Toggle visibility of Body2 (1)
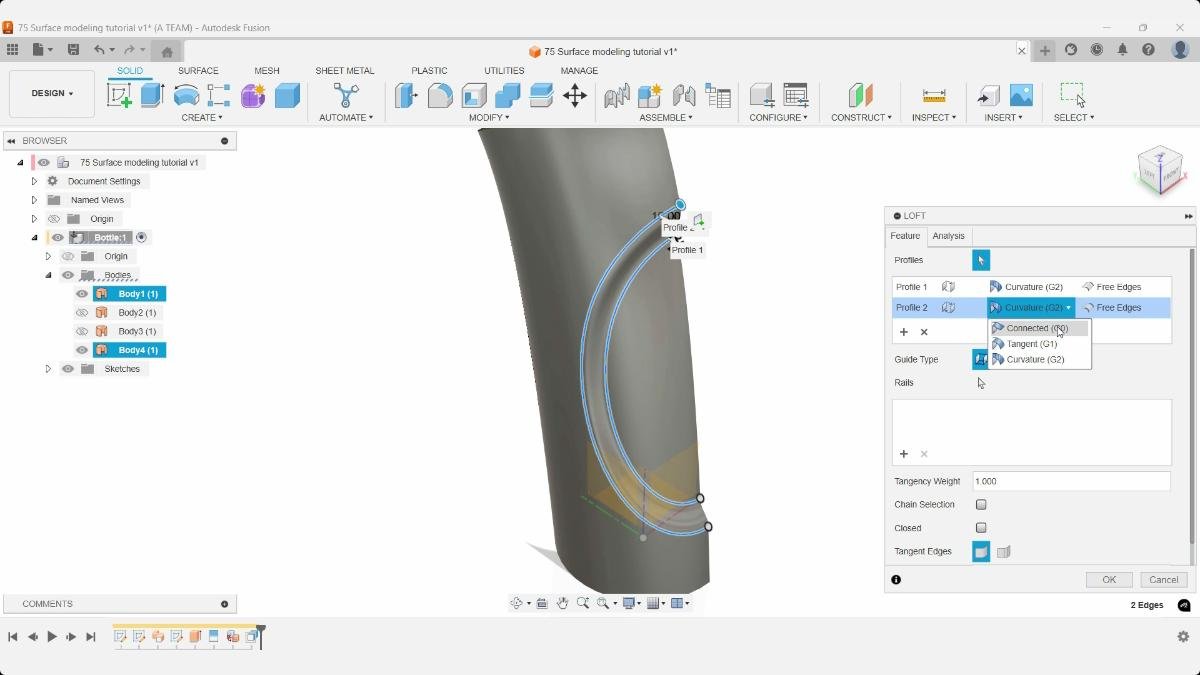1200x675 pixels. pos(82,313)
